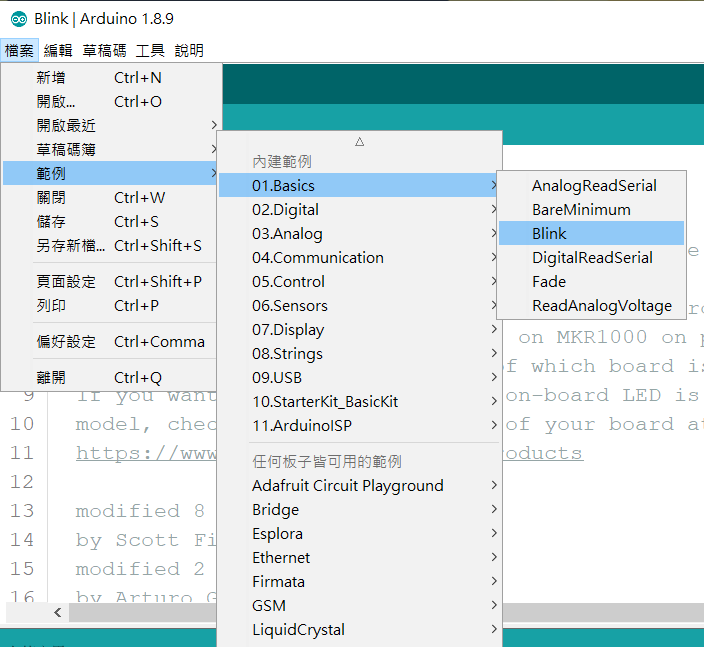The image size is (704, 647).
Task: Open the 編輯 menu
Action: 58,50
